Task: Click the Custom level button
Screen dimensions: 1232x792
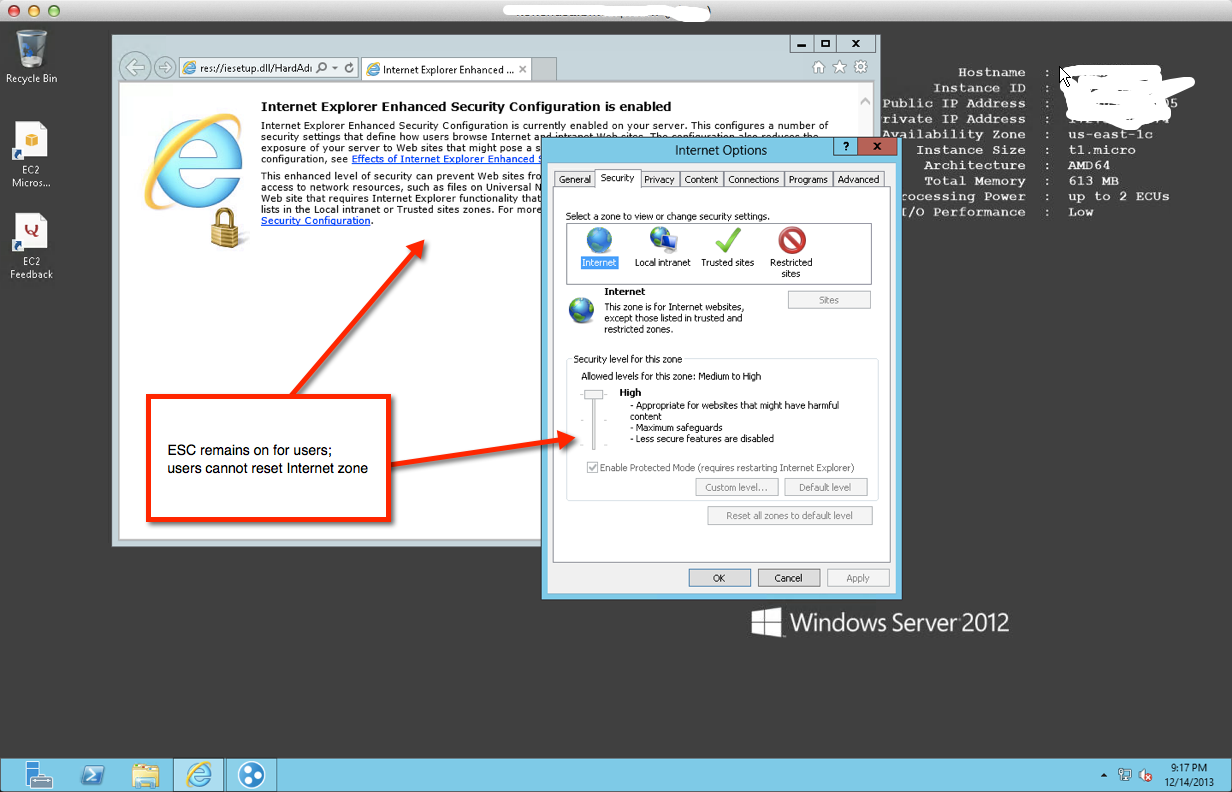Action: (736, 487)
